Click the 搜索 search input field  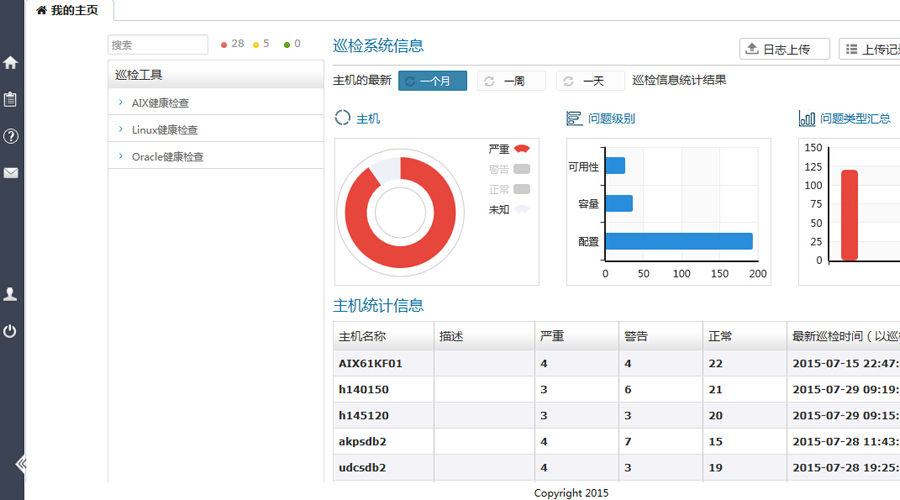click(157, 45)
